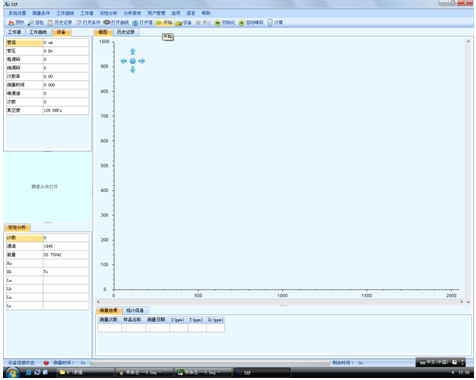The image size is (476, 380).
Task: Open the 系统设置 menu
Action: point(17,13)
